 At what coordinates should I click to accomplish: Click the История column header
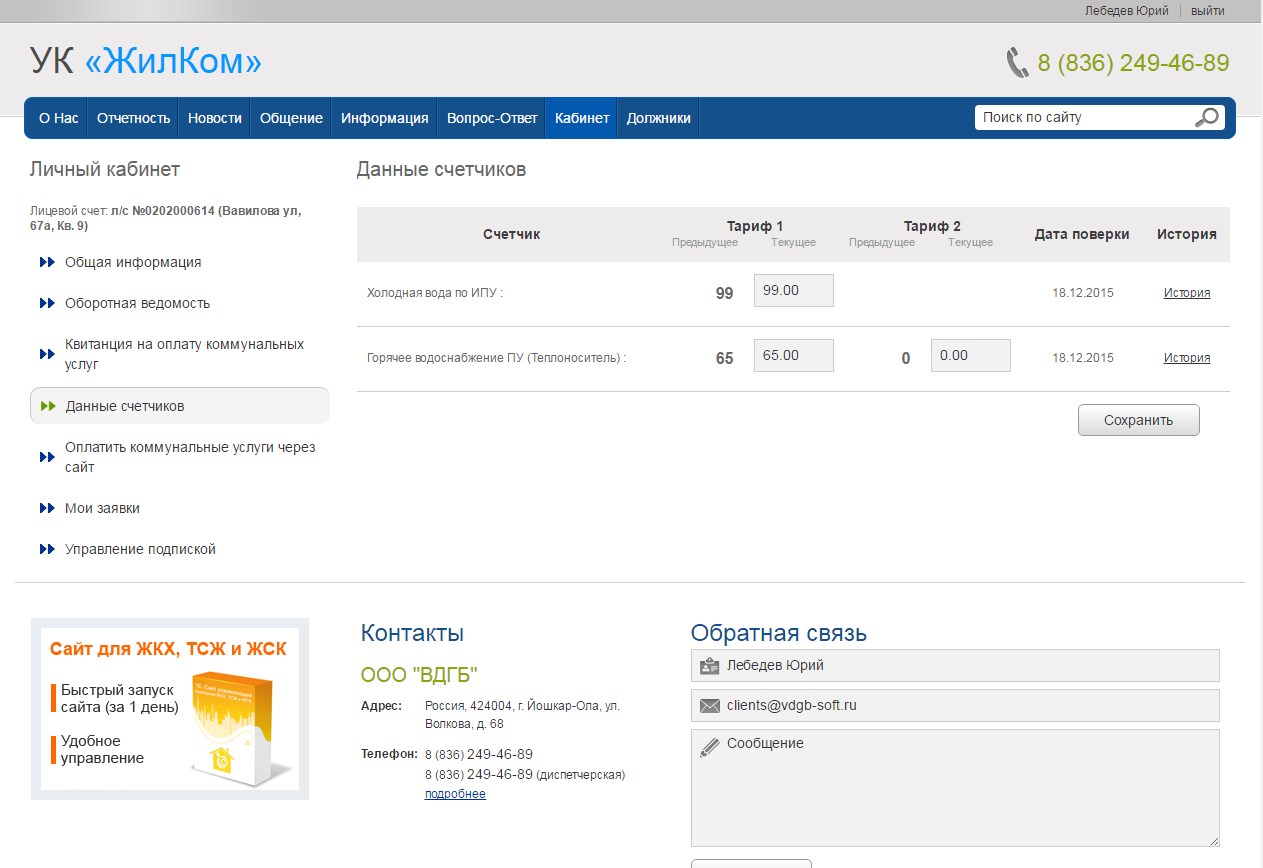click(x=1187, y=234)
